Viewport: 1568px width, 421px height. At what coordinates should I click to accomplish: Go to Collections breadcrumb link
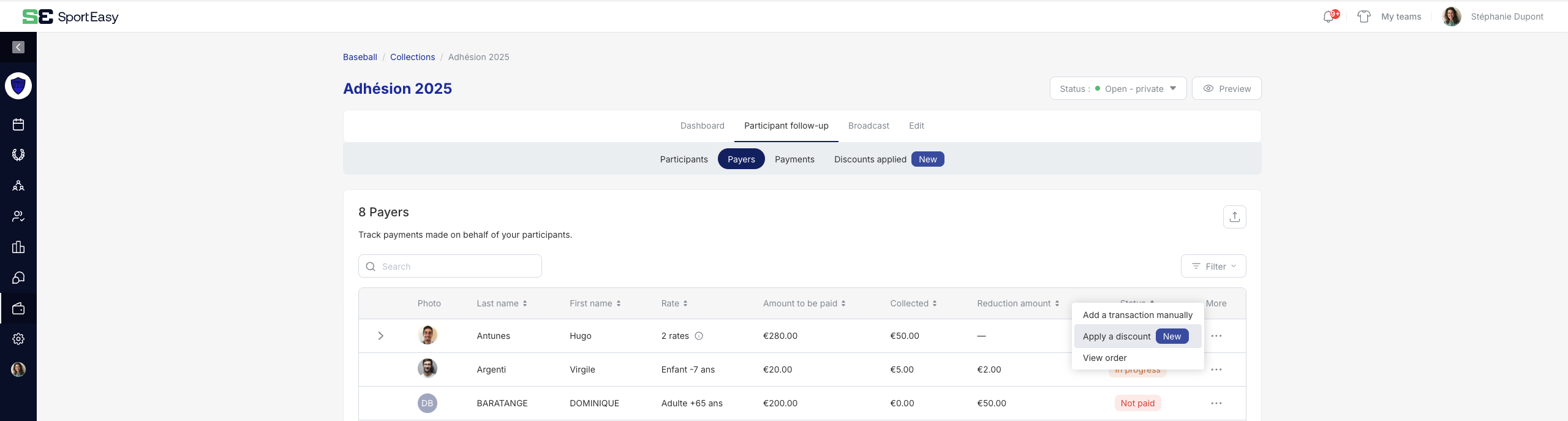pos(412,57)
